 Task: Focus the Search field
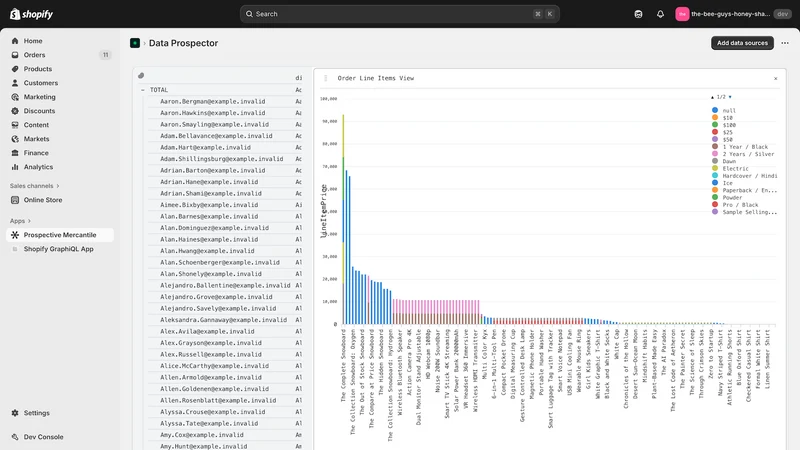coord(399,14)
